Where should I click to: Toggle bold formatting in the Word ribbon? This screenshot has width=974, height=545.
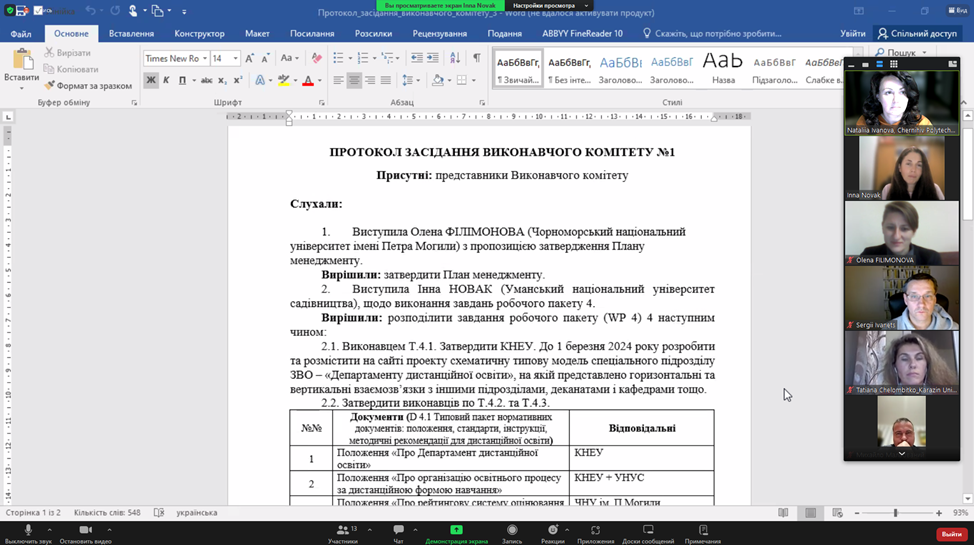pyautogui.click(x=151, y=81)
